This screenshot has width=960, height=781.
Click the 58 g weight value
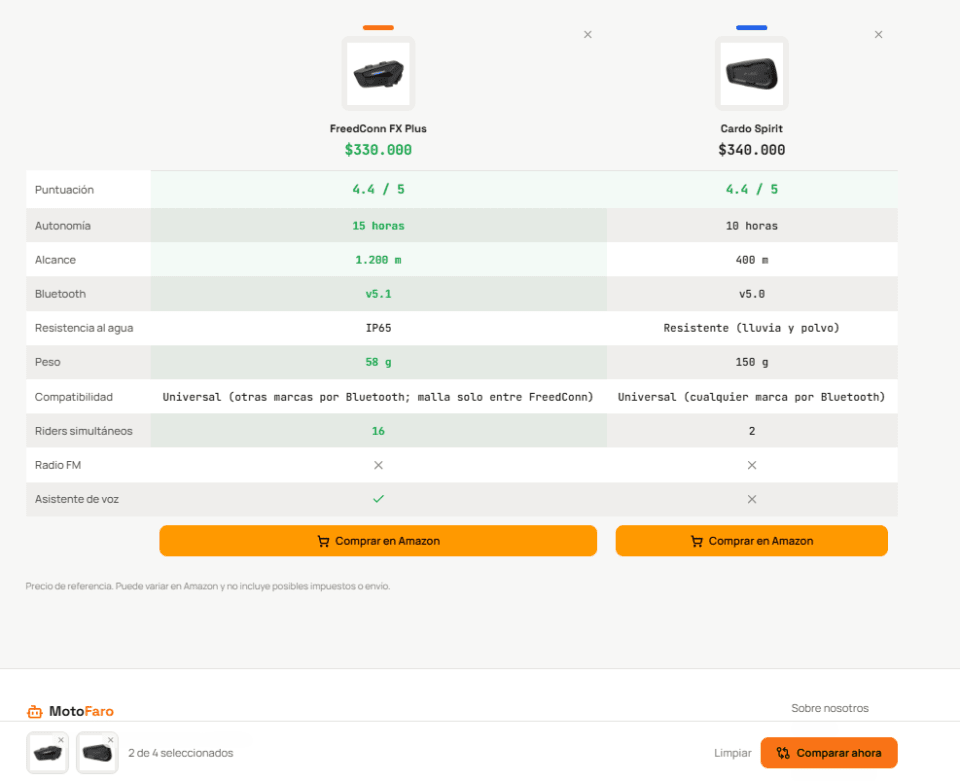coord(378,362)
